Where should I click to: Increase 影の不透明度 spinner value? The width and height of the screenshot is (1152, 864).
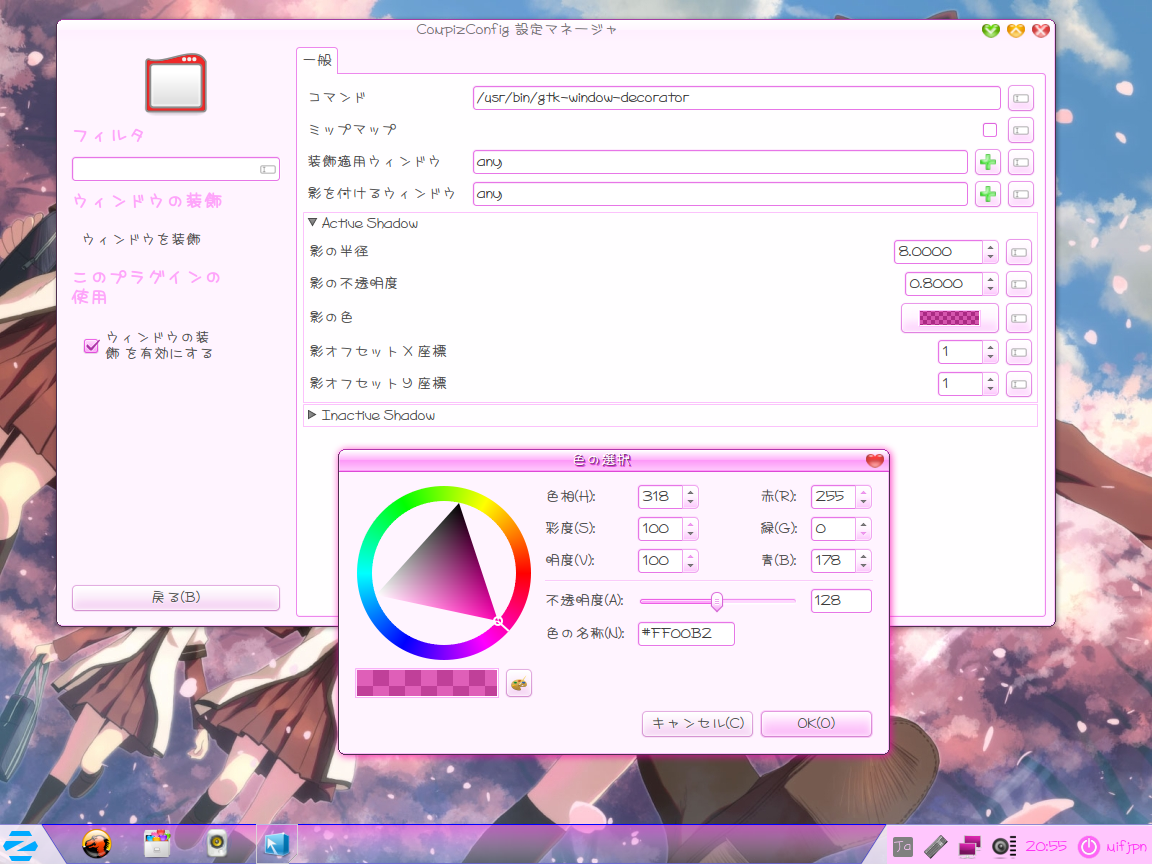click(991, 279)
